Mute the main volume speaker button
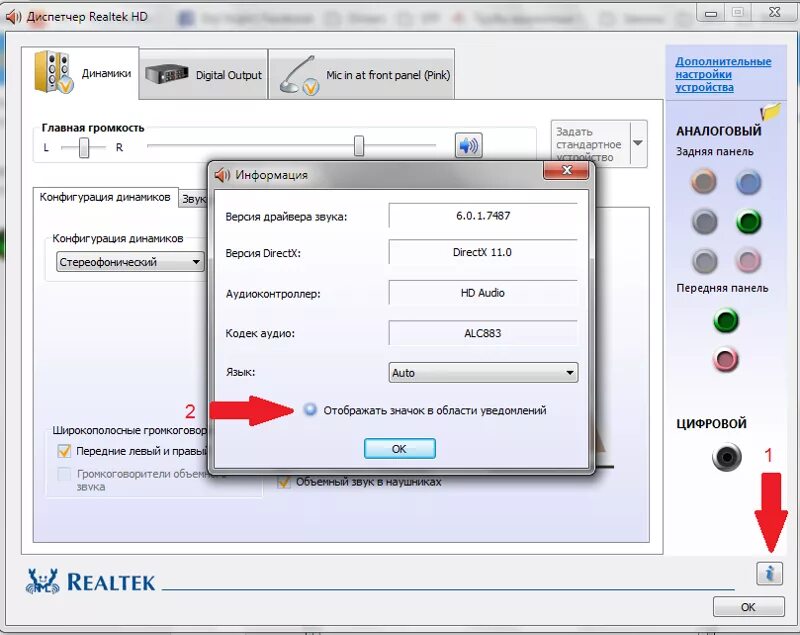The height and width of the screenshot is (635, 800). pos(468,146)
